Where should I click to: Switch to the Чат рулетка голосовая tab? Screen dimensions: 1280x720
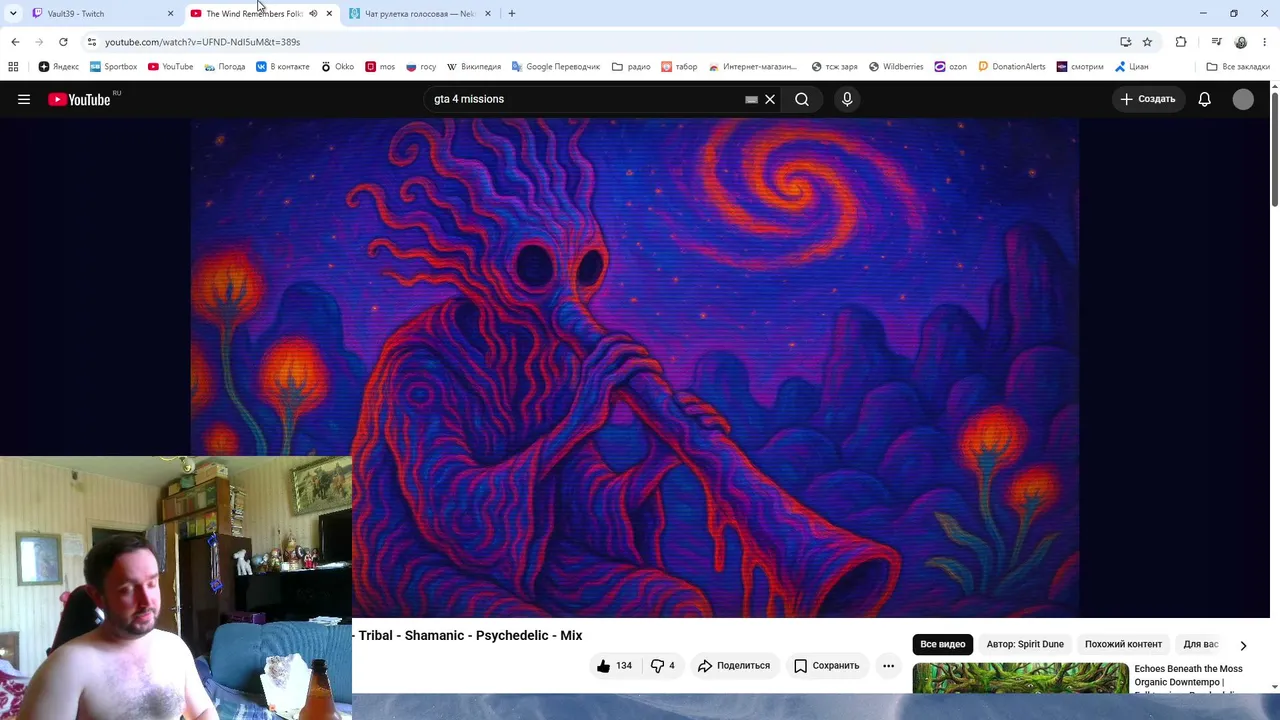tap(420, 13)
